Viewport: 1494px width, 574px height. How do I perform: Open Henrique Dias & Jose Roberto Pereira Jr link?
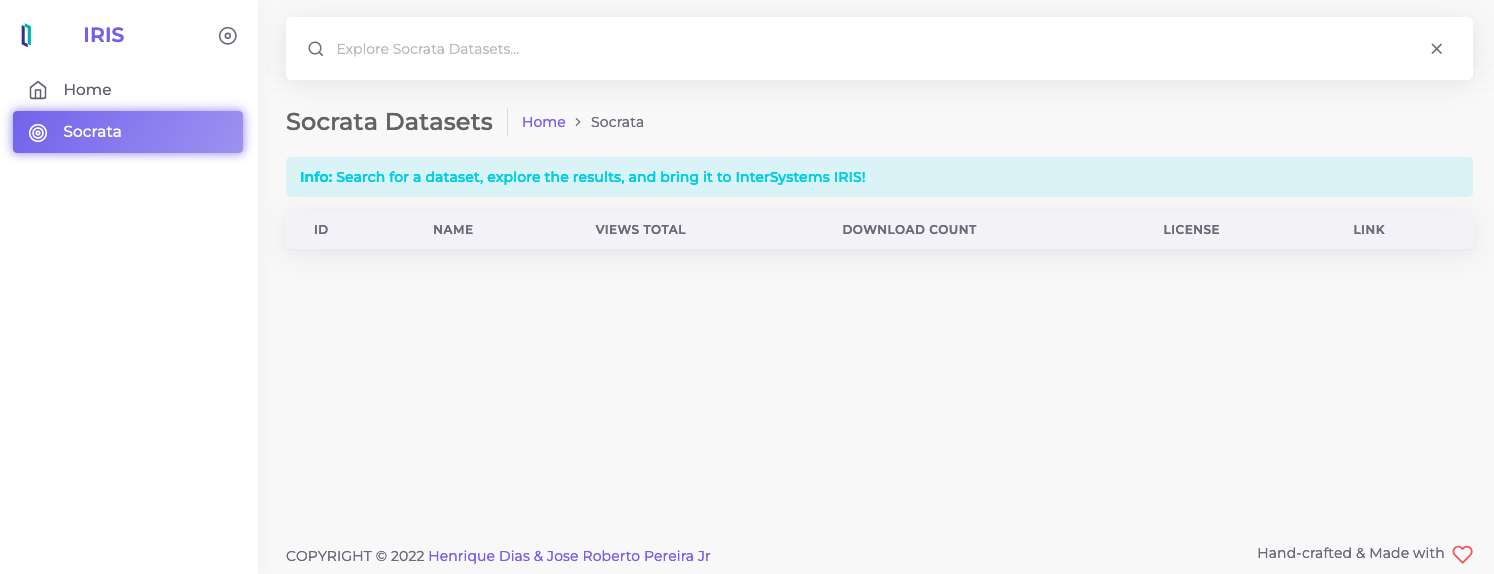coord(569,556)
